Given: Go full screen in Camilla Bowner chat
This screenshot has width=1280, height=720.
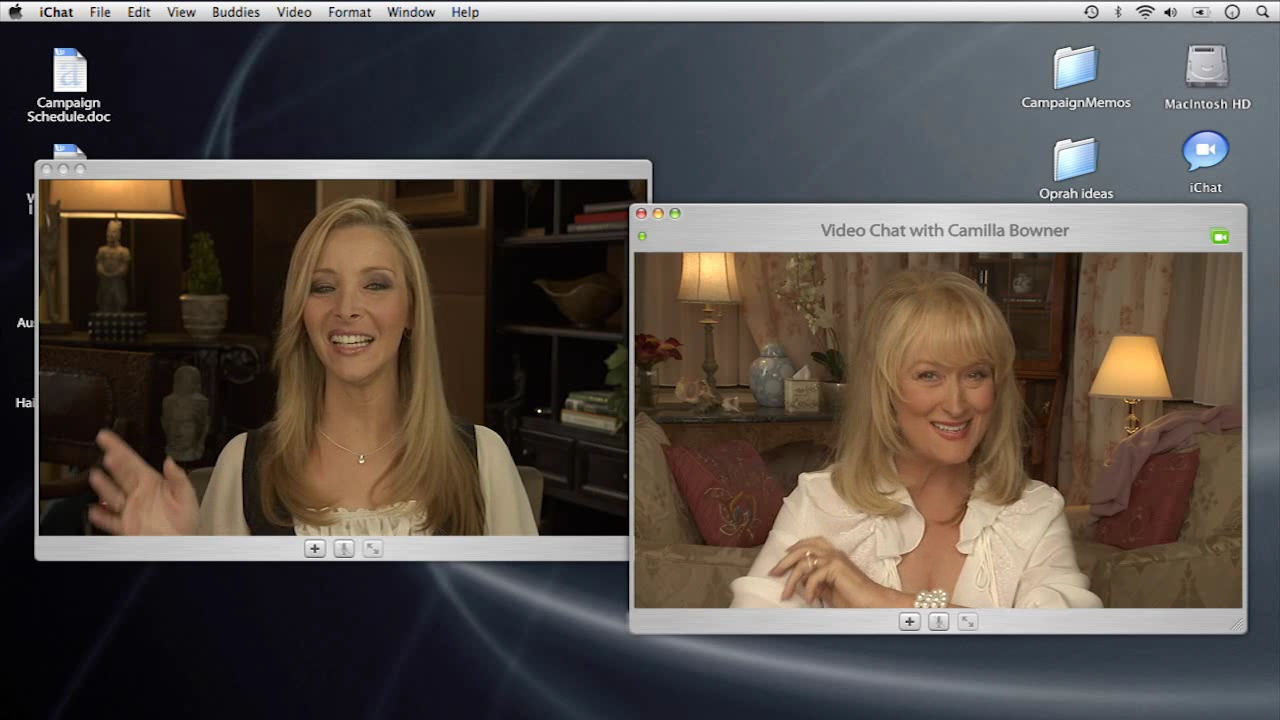Looking at the screenshot, I should point(967,622).
